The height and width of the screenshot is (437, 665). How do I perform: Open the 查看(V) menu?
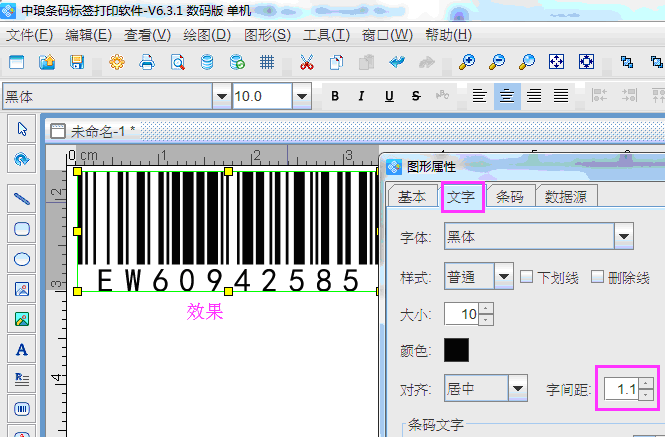coord(147,35)
